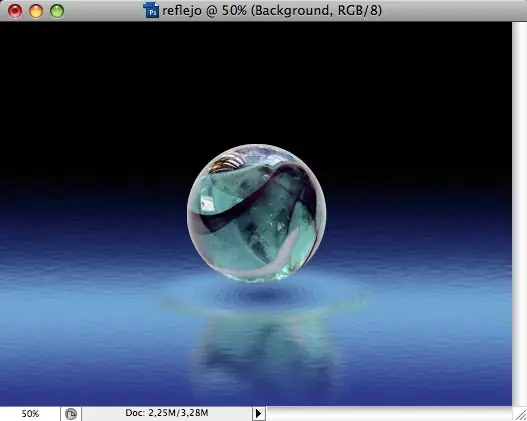The image size is (527, 421).
Task: Open the status bar options arrow menu
Action: (x=258, y=414)
